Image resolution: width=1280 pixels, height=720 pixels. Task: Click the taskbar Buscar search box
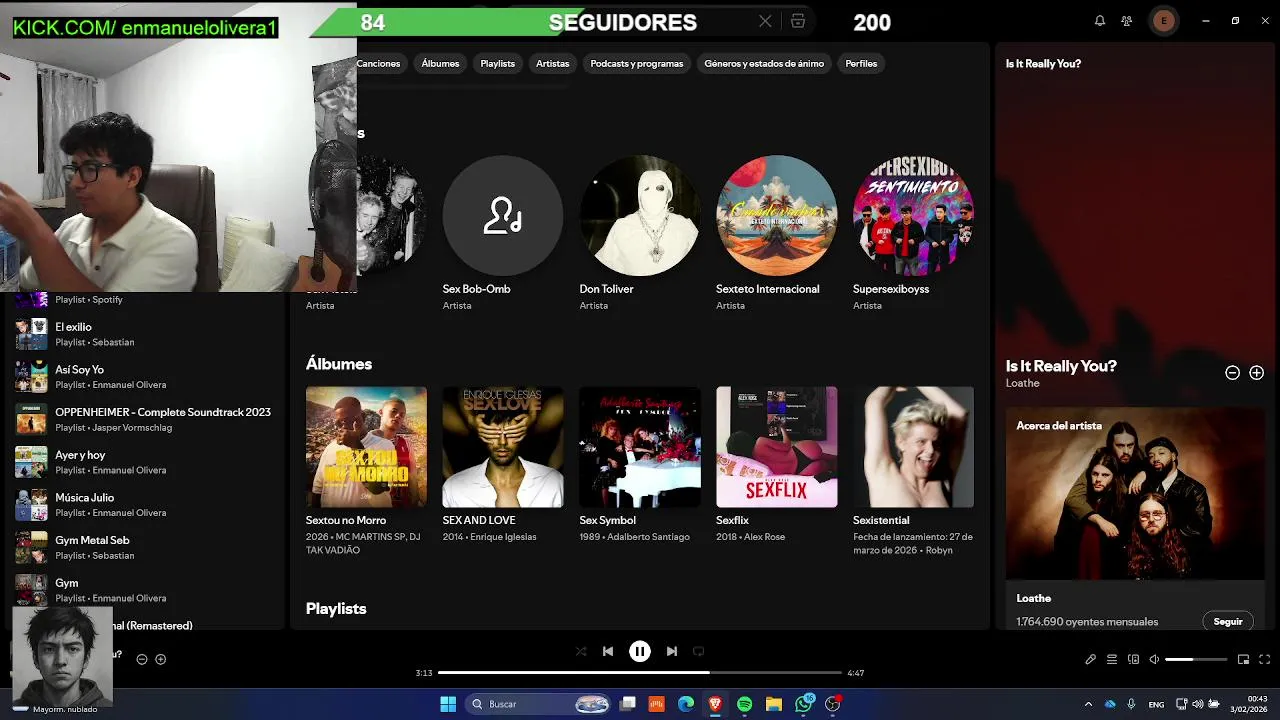pos(540,704)
